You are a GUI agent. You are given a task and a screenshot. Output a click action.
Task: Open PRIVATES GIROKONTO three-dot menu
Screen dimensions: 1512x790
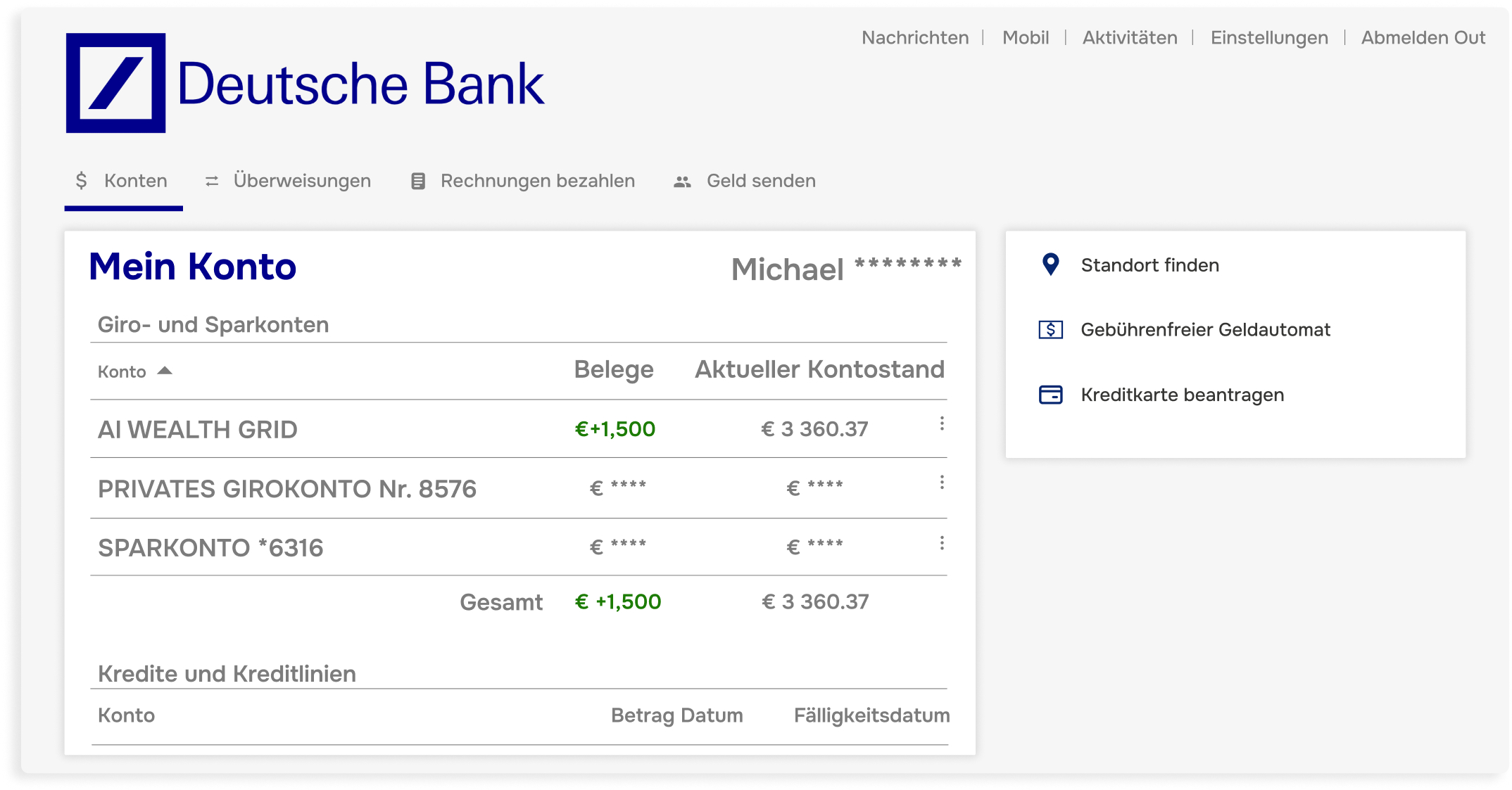[x=942, y=483]
